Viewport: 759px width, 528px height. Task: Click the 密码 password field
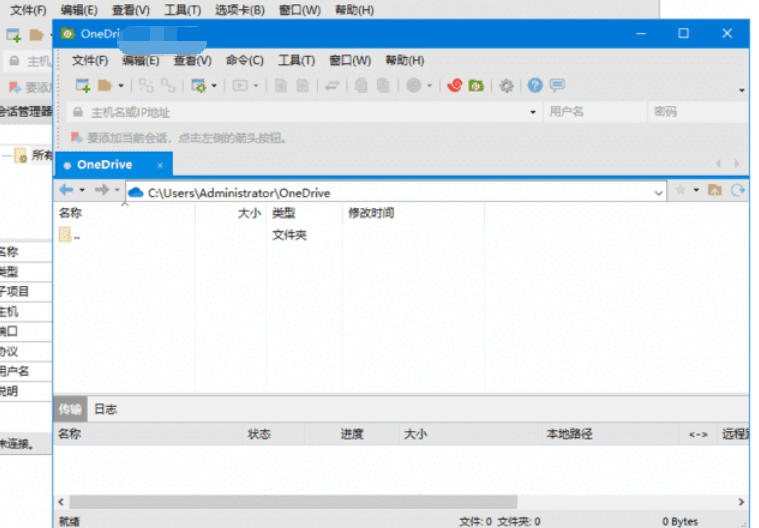pyautogui.click(x=698, y=112)
